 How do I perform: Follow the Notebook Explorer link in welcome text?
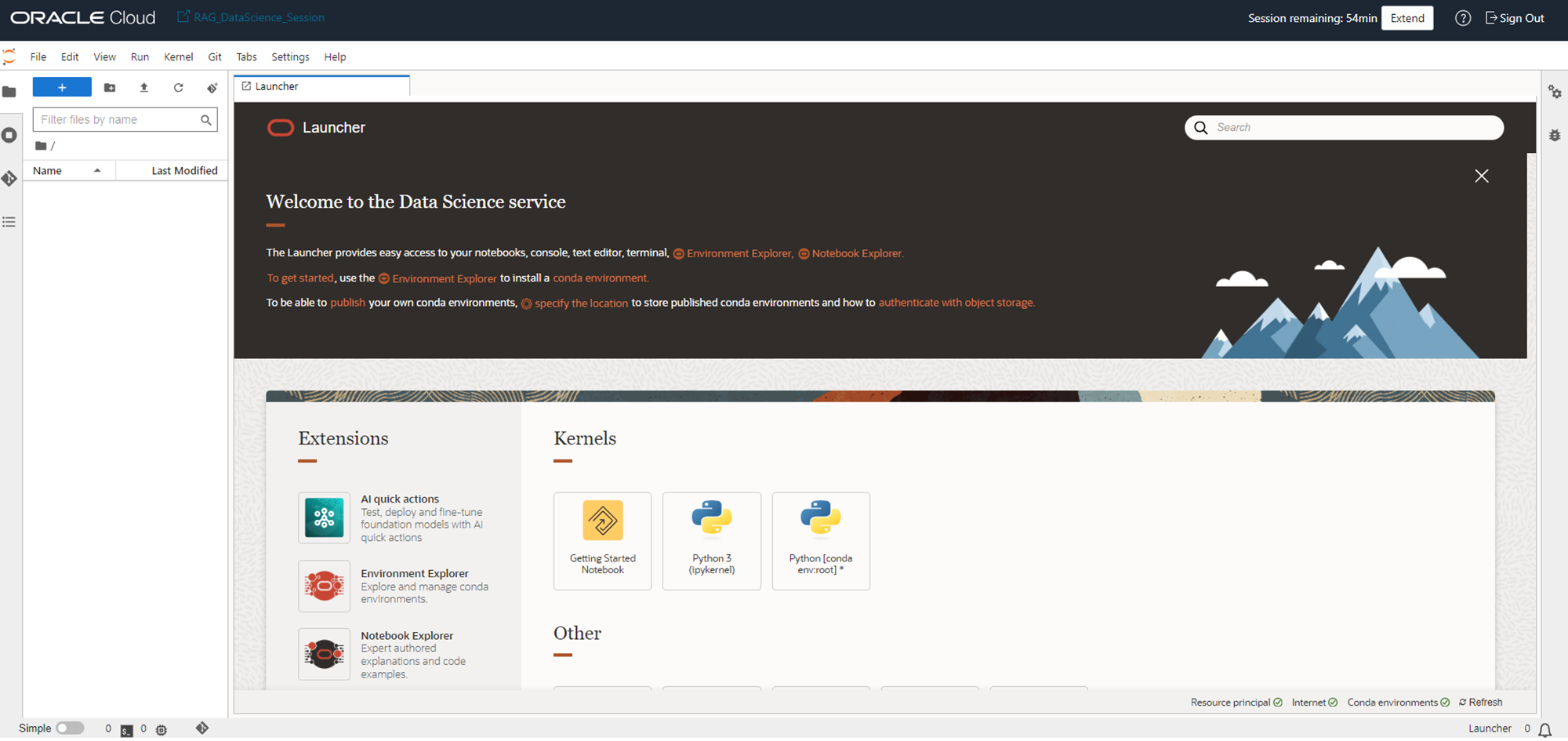(851, 253)
